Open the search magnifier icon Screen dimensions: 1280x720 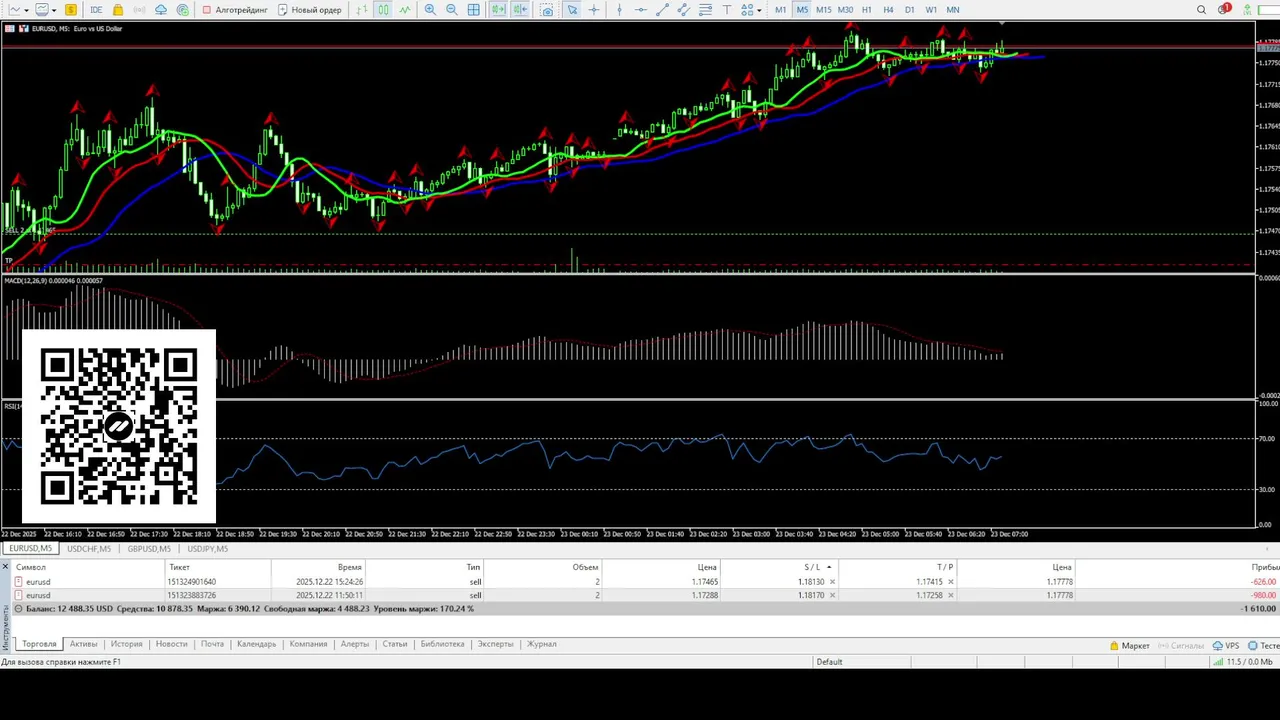click(1202, 10)
